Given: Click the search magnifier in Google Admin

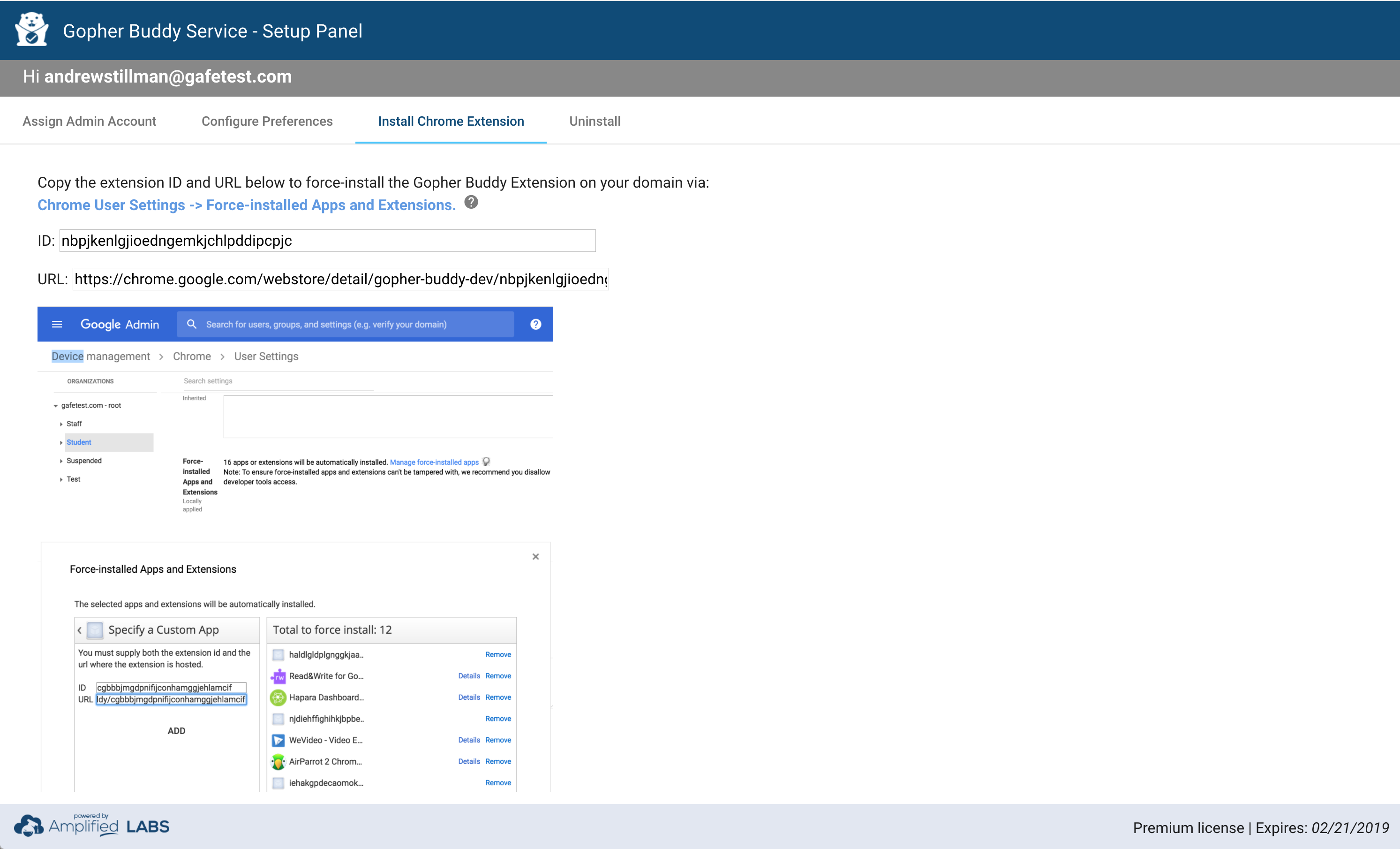Looking at the screenshot, I should tap(191, 324).
